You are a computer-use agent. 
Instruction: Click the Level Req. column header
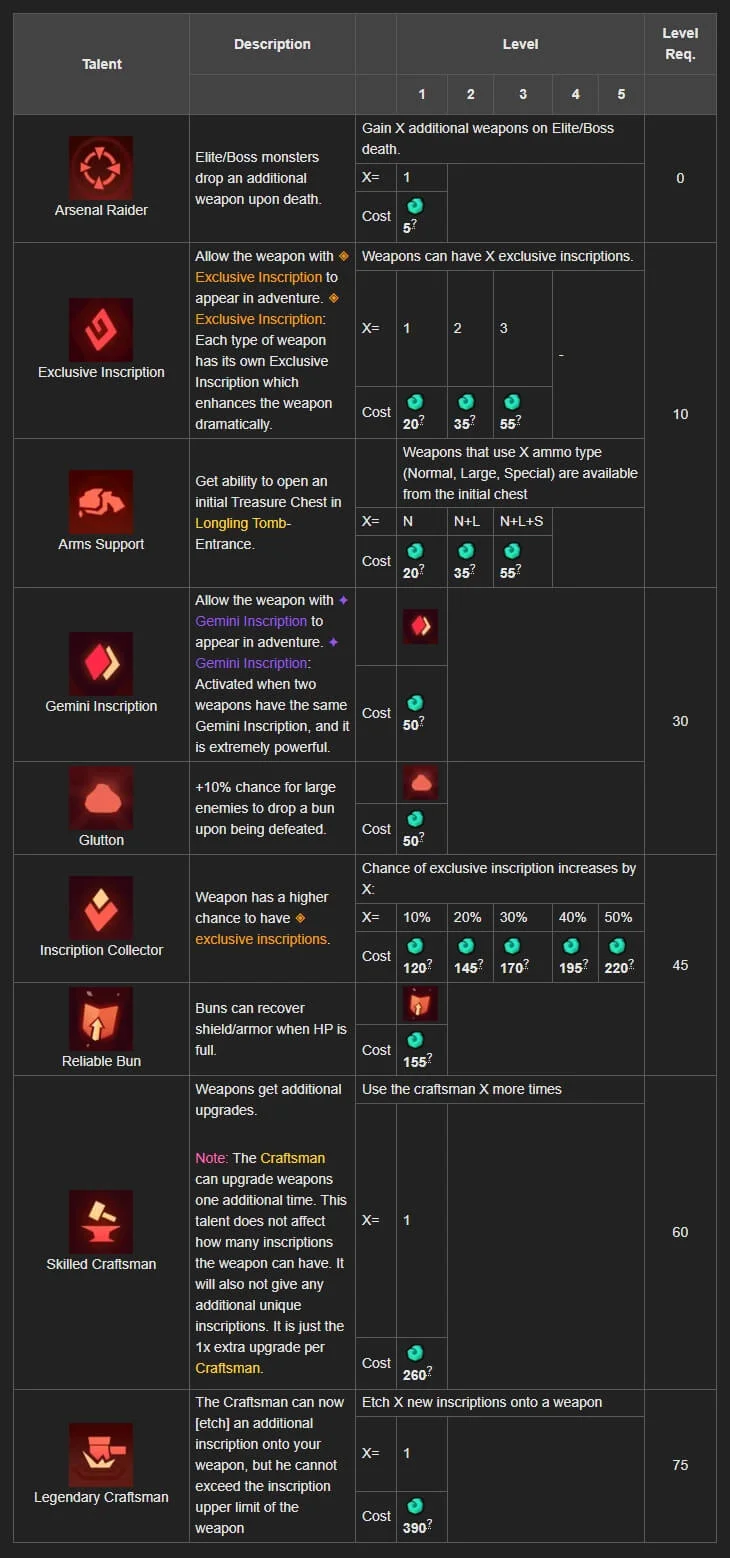(680, 44)
